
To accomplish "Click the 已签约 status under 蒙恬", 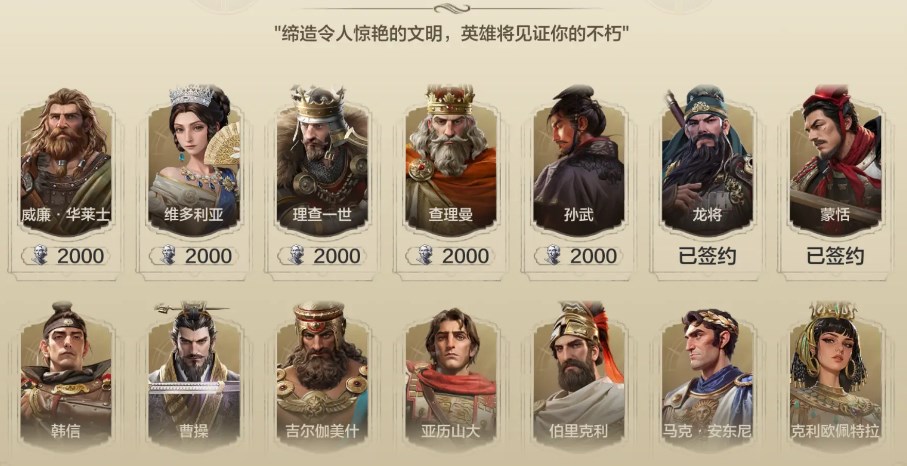I will click(835, 256).
